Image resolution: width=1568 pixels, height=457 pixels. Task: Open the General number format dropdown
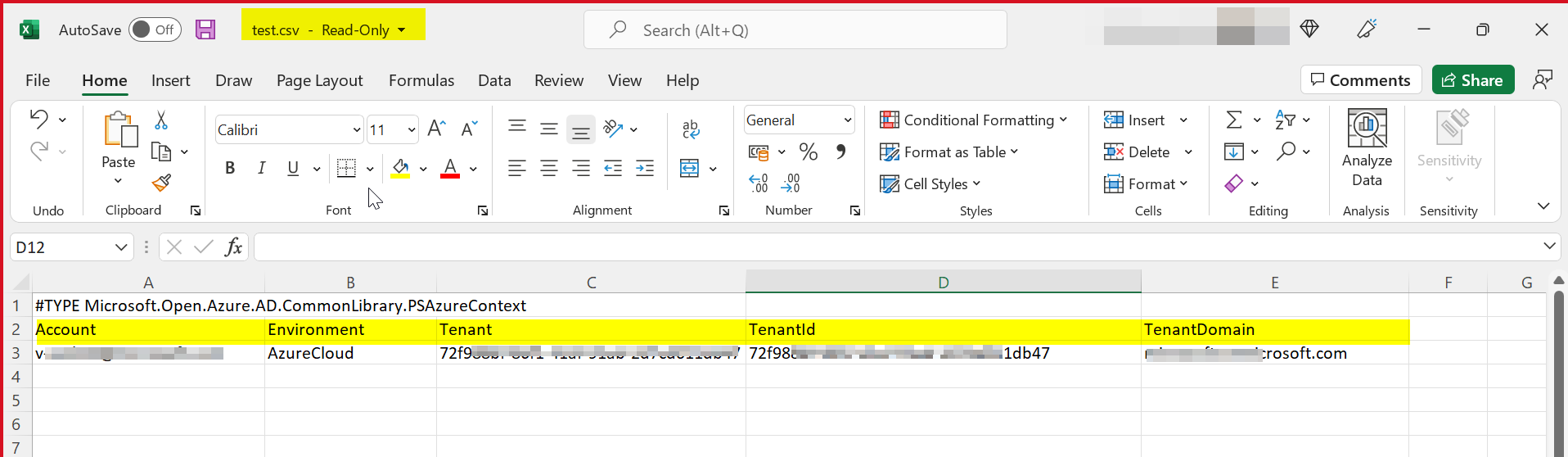coord(848,120)
